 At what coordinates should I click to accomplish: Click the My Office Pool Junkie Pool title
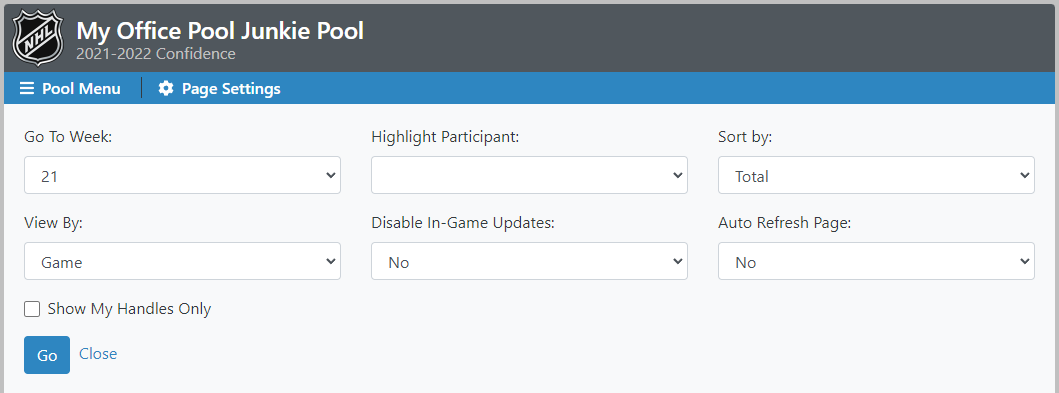[x=220, y=31]
